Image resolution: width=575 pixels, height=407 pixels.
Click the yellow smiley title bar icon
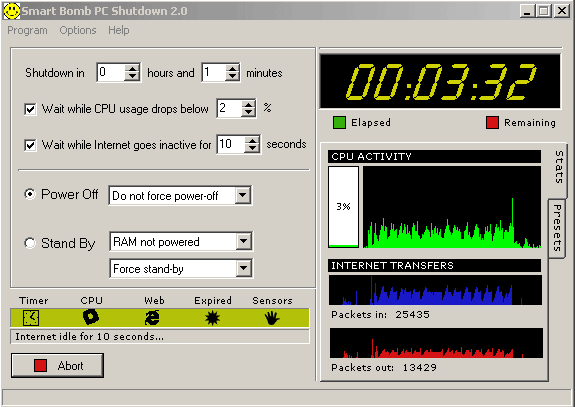11,11
